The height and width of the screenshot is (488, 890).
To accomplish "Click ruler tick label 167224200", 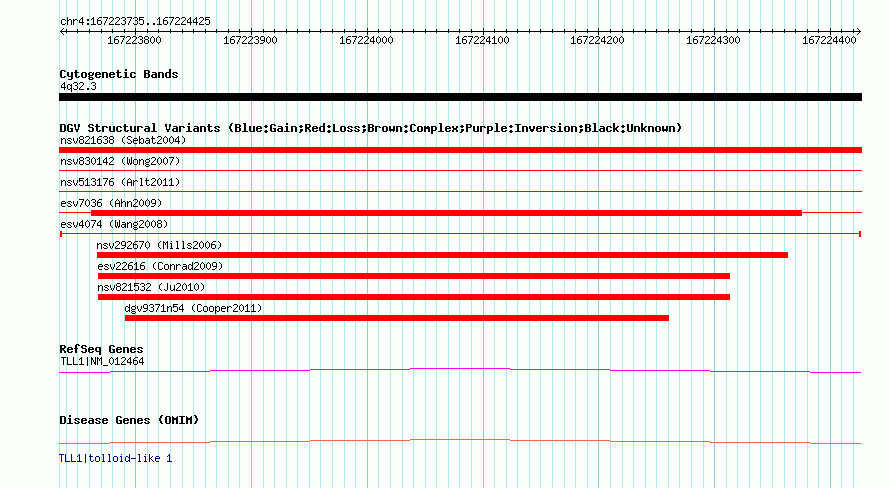I will click(597, 40).
